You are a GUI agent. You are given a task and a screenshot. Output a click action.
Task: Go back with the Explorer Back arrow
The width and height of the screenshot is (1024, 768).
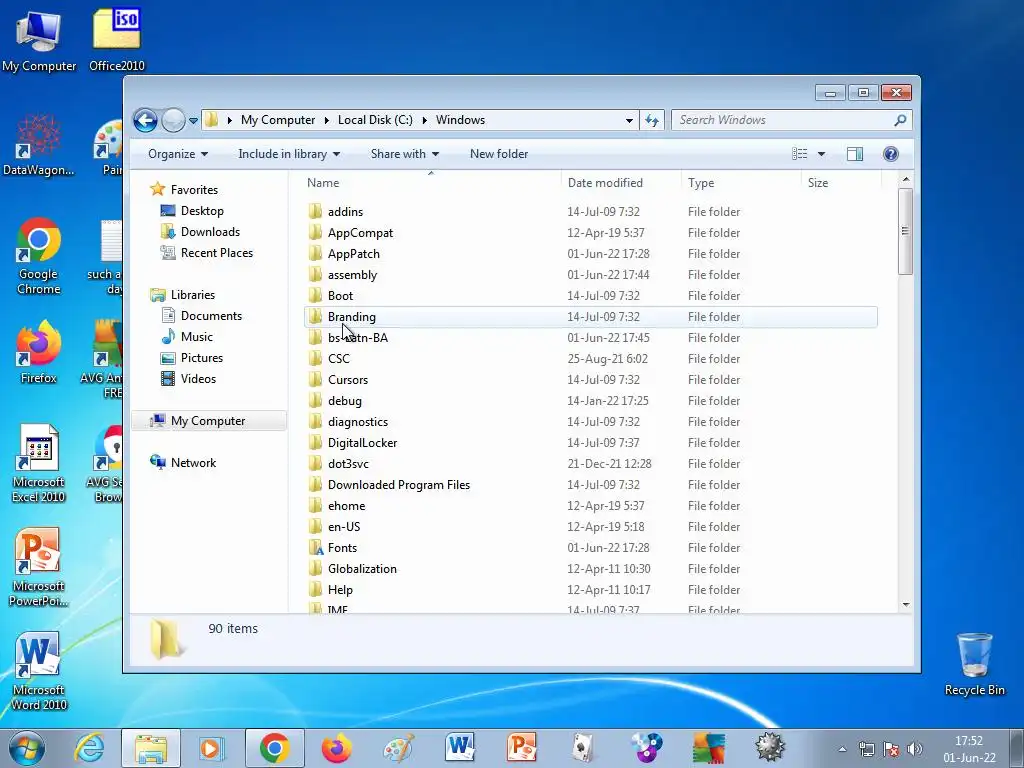[x=145, y=120]
